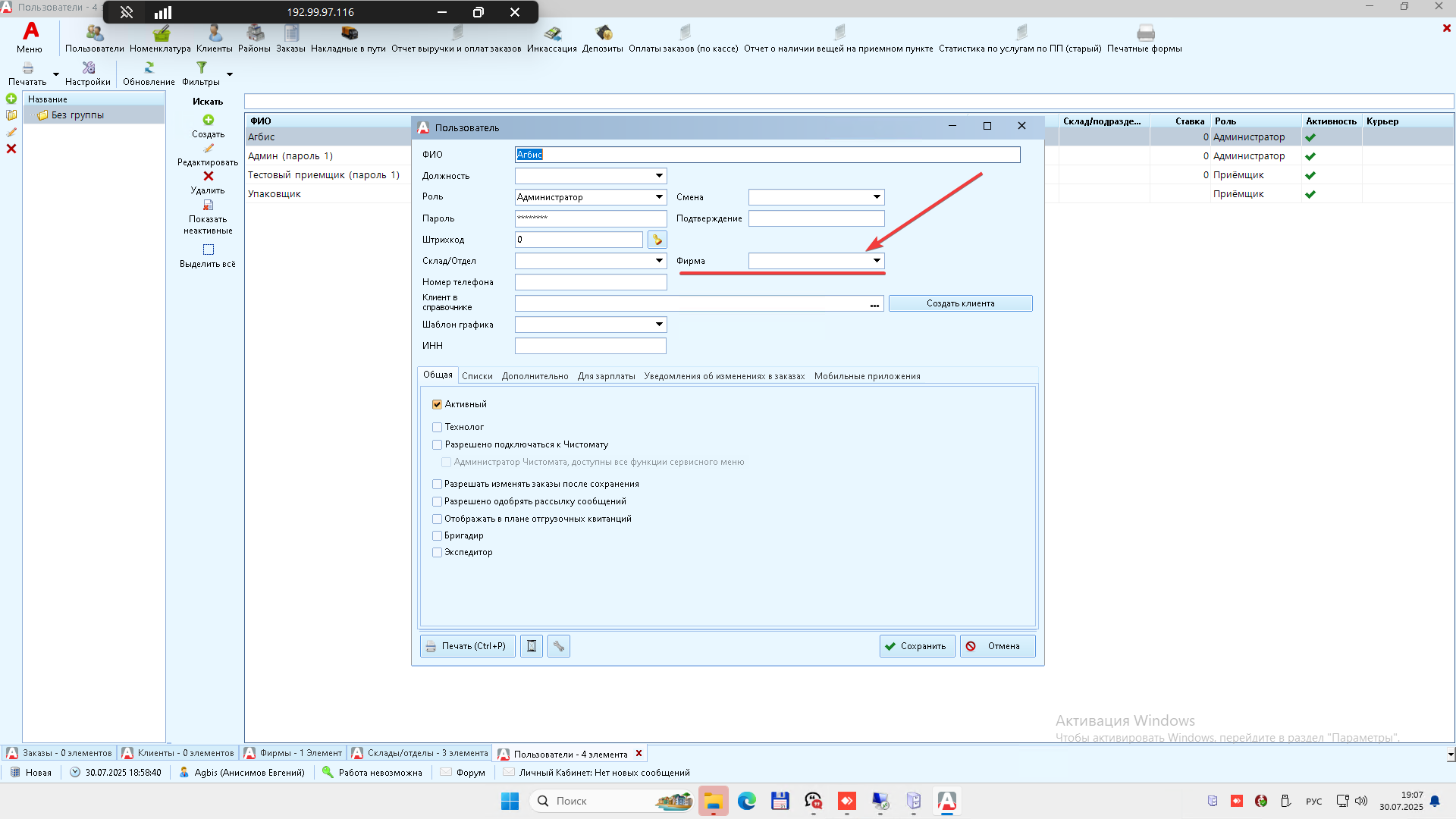This screenshot has height=819, width=1456.
Task: Click the ФИО input field
Action: [767, 155]
